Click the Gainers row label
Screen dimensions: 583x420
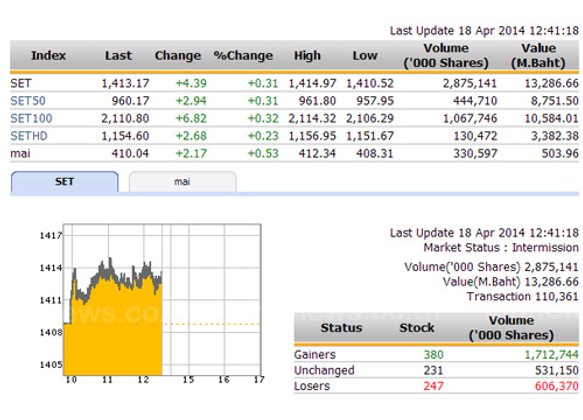tap(315, 355)
